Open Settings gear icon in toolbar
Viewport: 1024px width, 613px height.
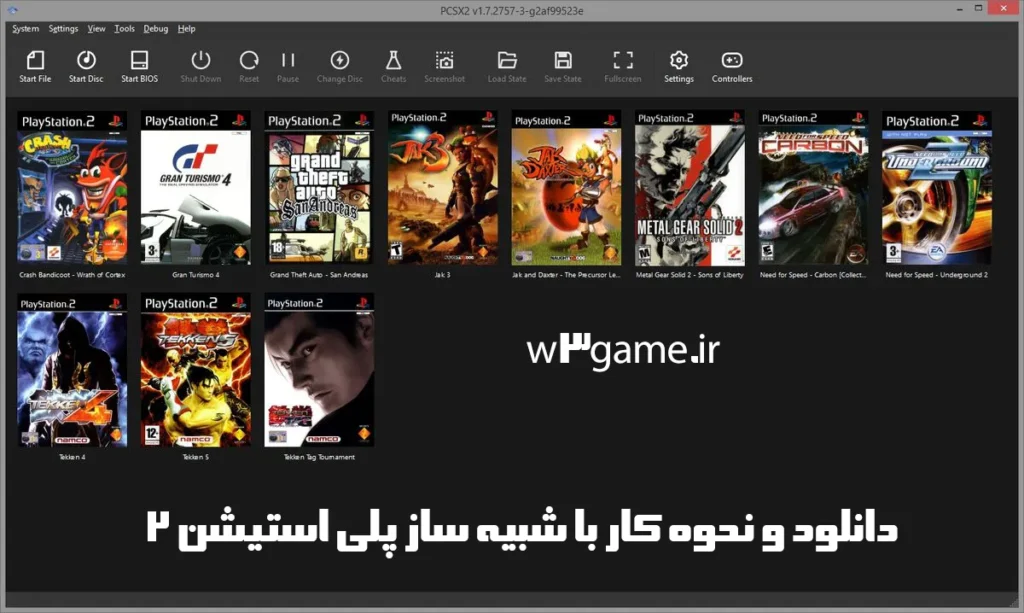pyautogui.click(x=679, y=61)
